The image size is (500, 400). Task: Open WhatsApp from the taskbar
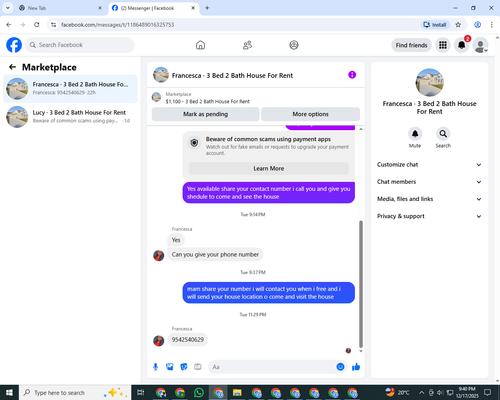tap(199, 393)
